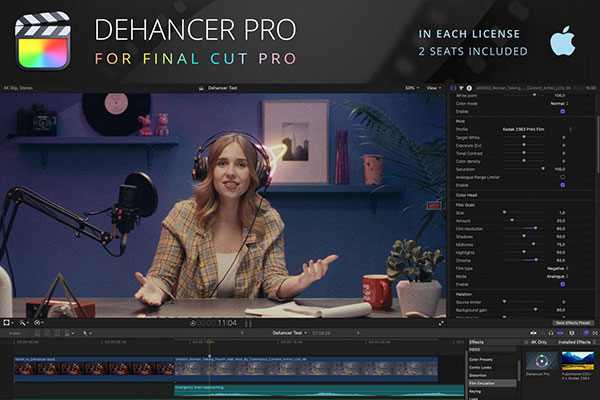The height and width of the screenshot is (400, 600).
Task: Open the Profile Kodak 2383 Print Film dropdown
Action: pyautogui.click(x=536, y=129)
